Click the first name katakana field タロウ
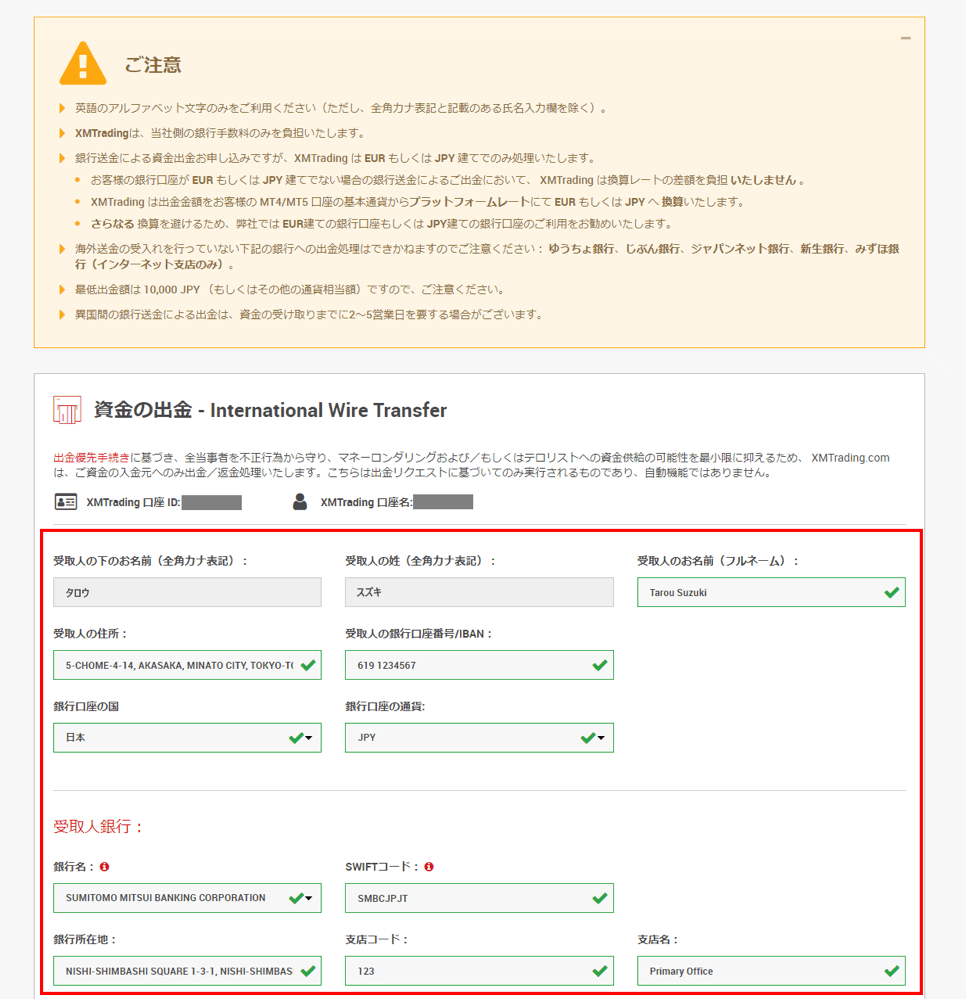 tap(187, 592)
